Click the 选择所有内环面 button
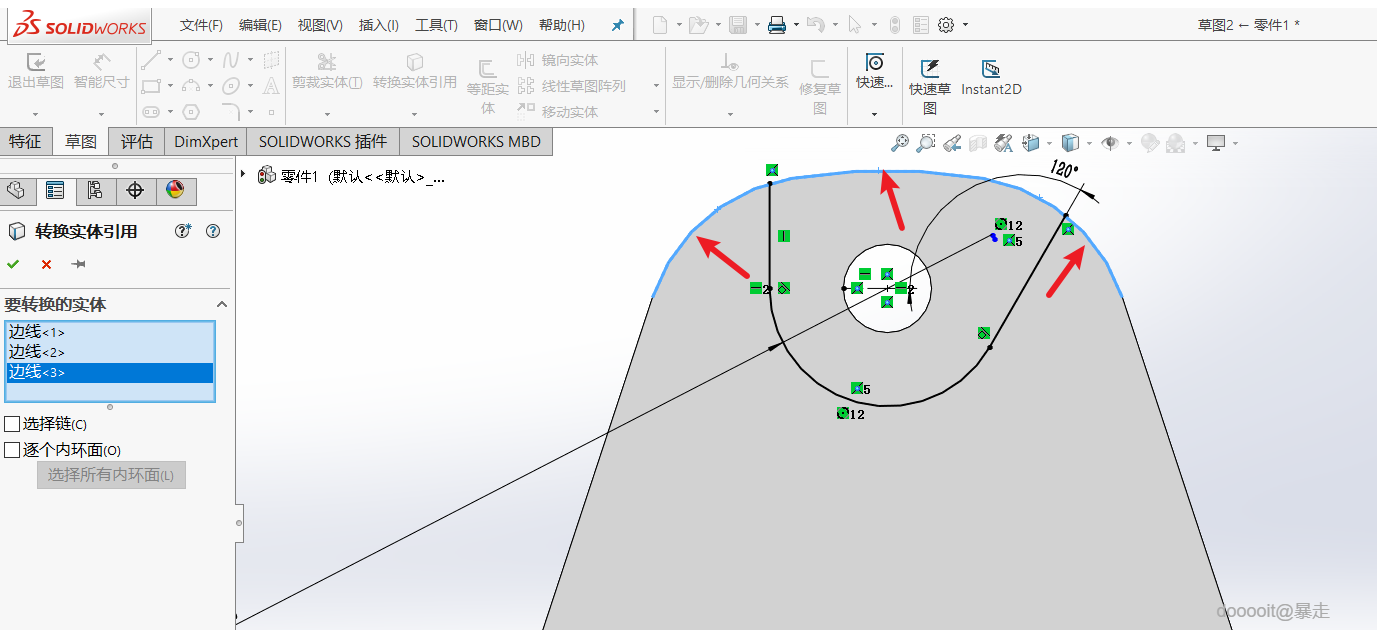The width and height of the screenshot is (1377, 630). coord(111,474)
